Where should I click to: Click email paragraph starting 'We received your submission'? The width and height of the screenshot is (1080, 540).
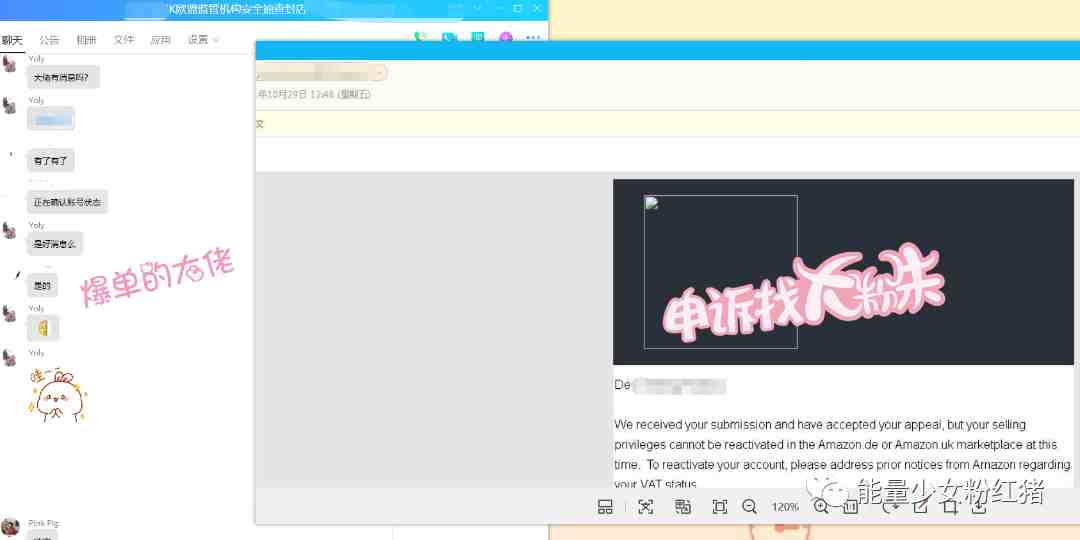pos(842,455)
